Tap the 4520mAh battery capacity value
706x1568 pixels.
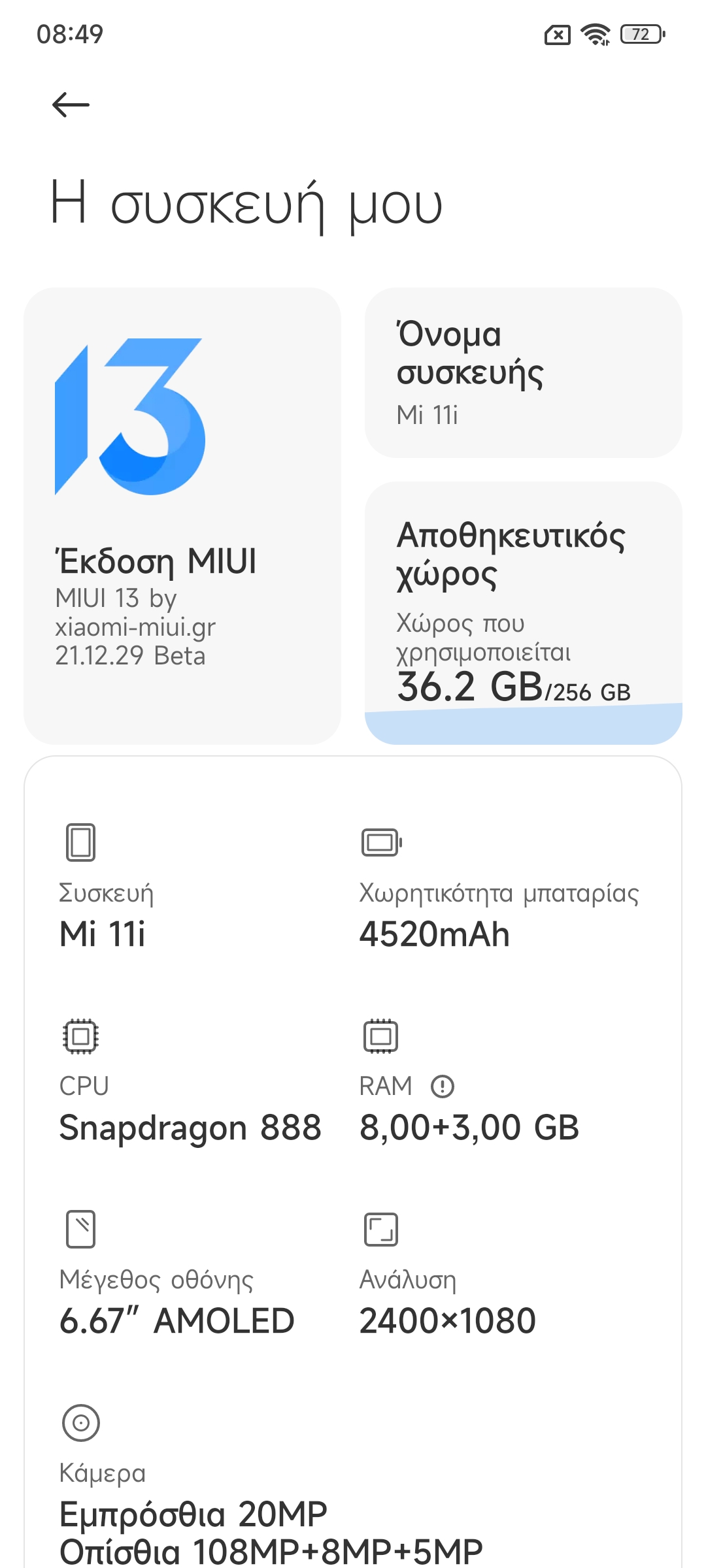tap(435, 934)
